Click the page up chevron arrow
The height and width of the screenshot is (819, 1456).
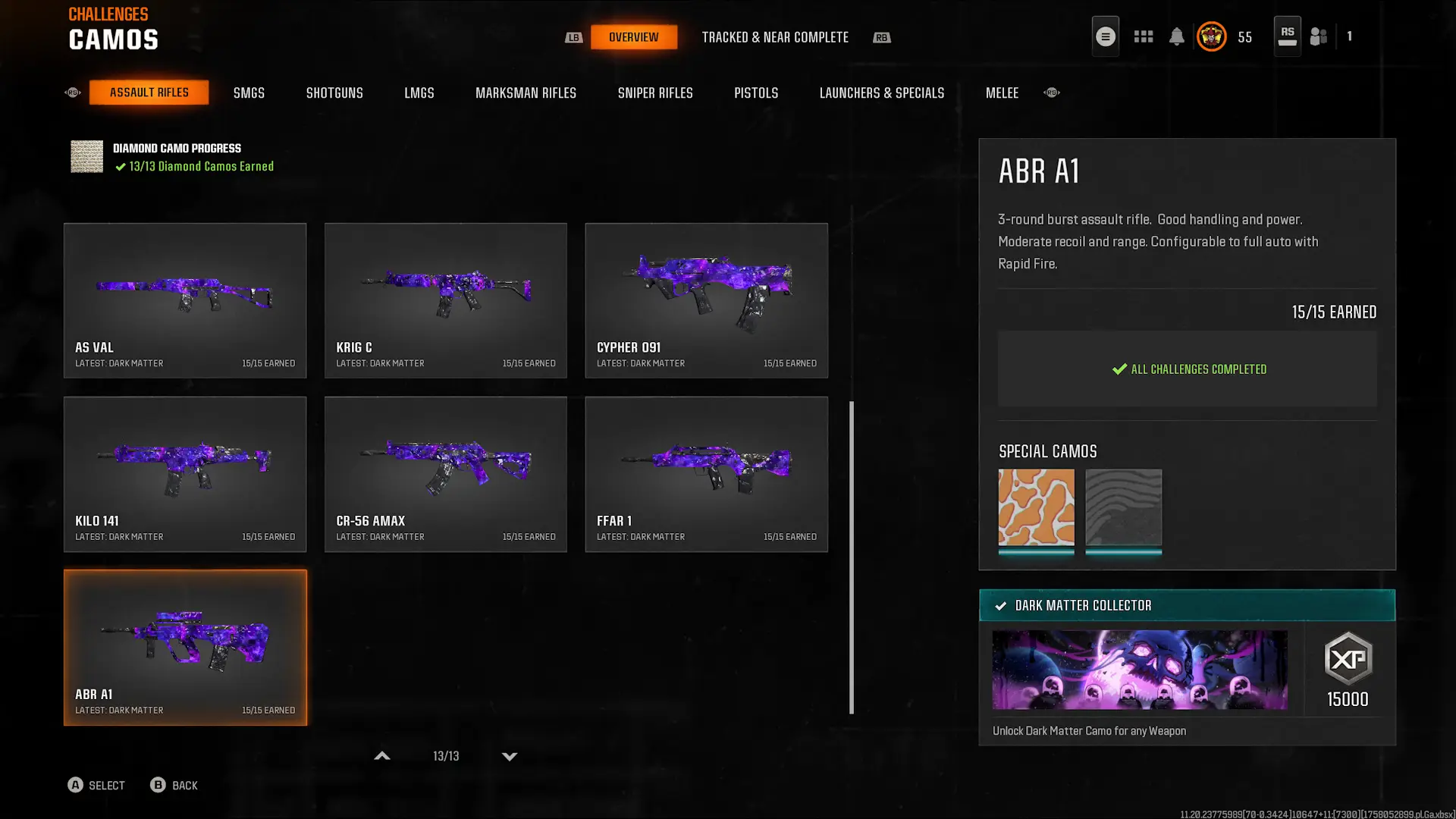point(382,756)
